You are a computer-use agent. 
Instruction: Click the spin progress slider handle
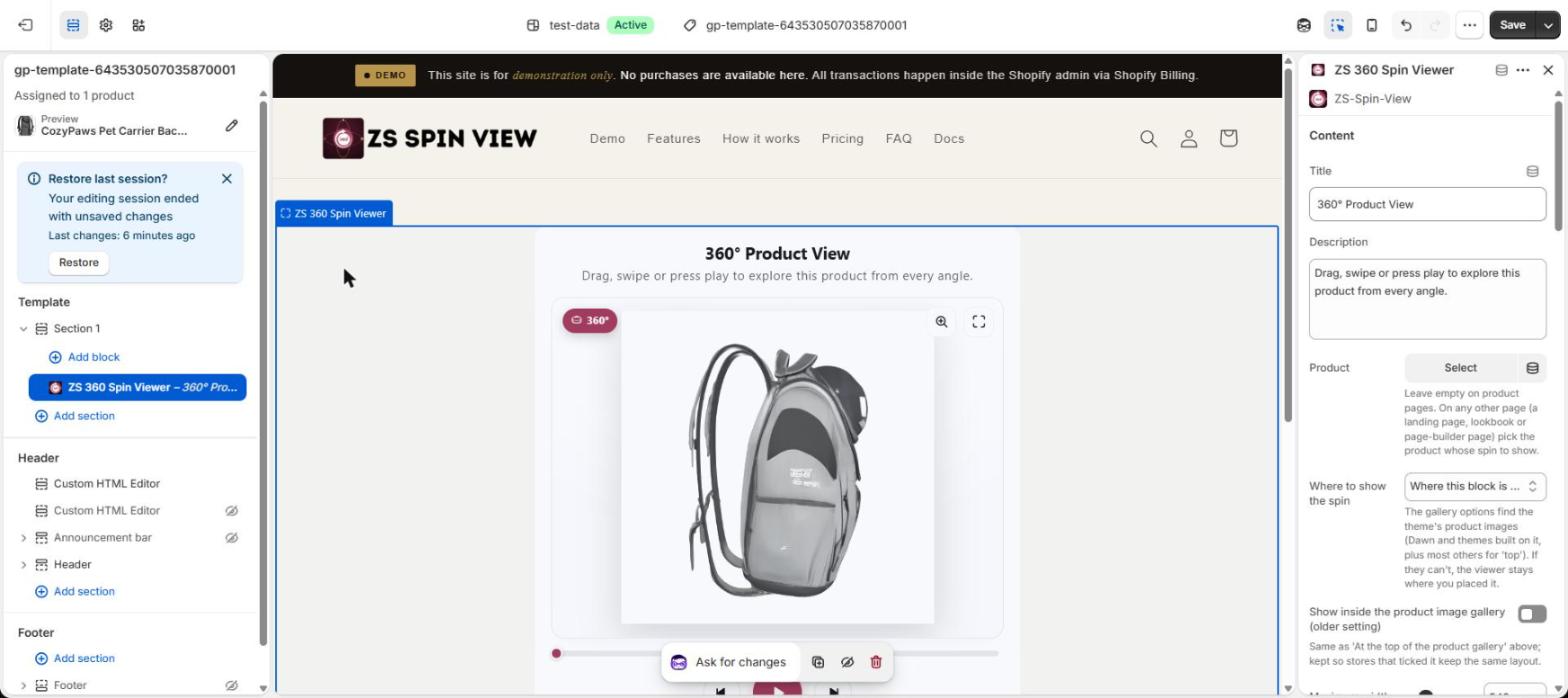[556, 654]
